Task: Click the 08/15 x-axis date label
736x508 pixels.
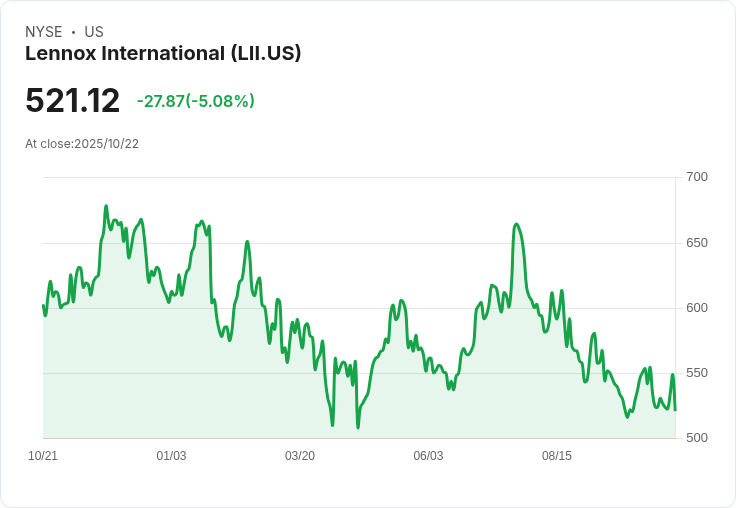Action: (x=557, y=455)
